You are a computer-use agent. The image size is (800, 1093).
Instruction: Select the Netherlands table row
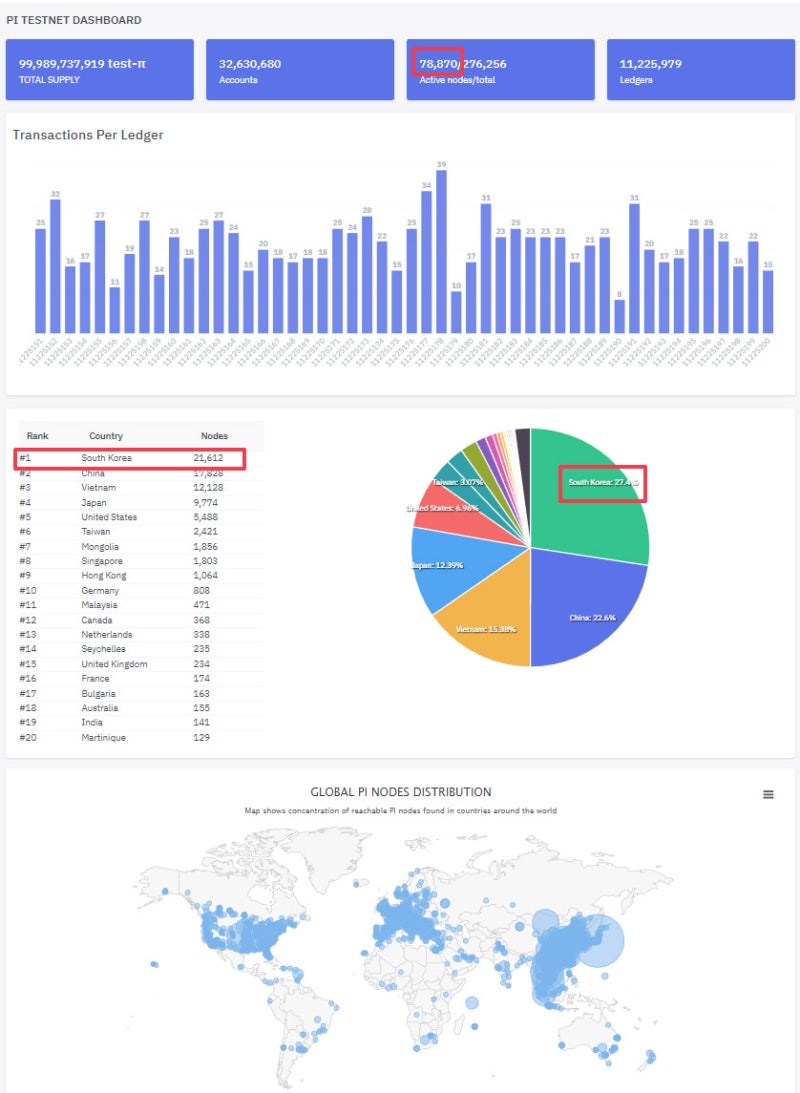(139, 635)
